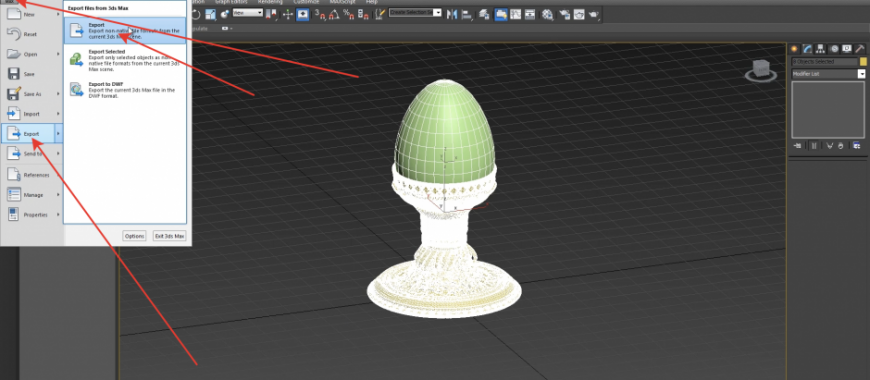Click the objects selected name field
The image size is (870, 380).
coord(825,62)
